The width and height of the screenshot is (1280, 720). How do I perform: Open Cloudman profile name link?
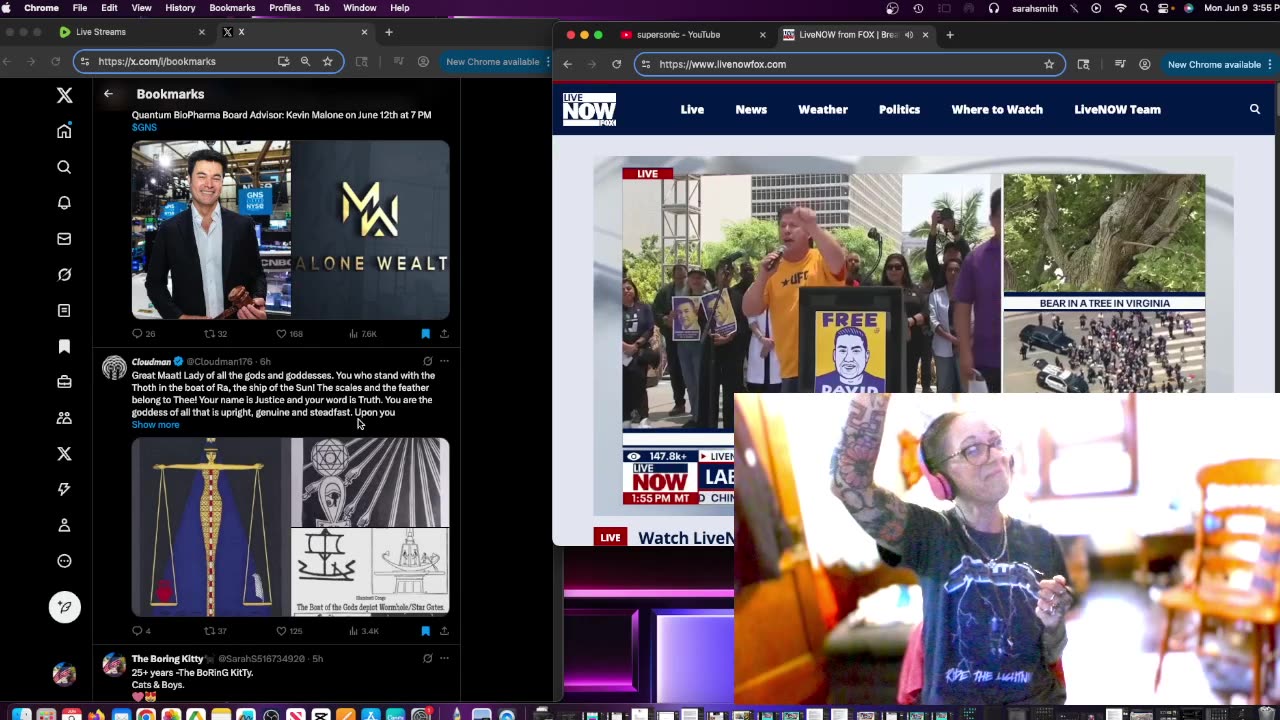point(151,362)
